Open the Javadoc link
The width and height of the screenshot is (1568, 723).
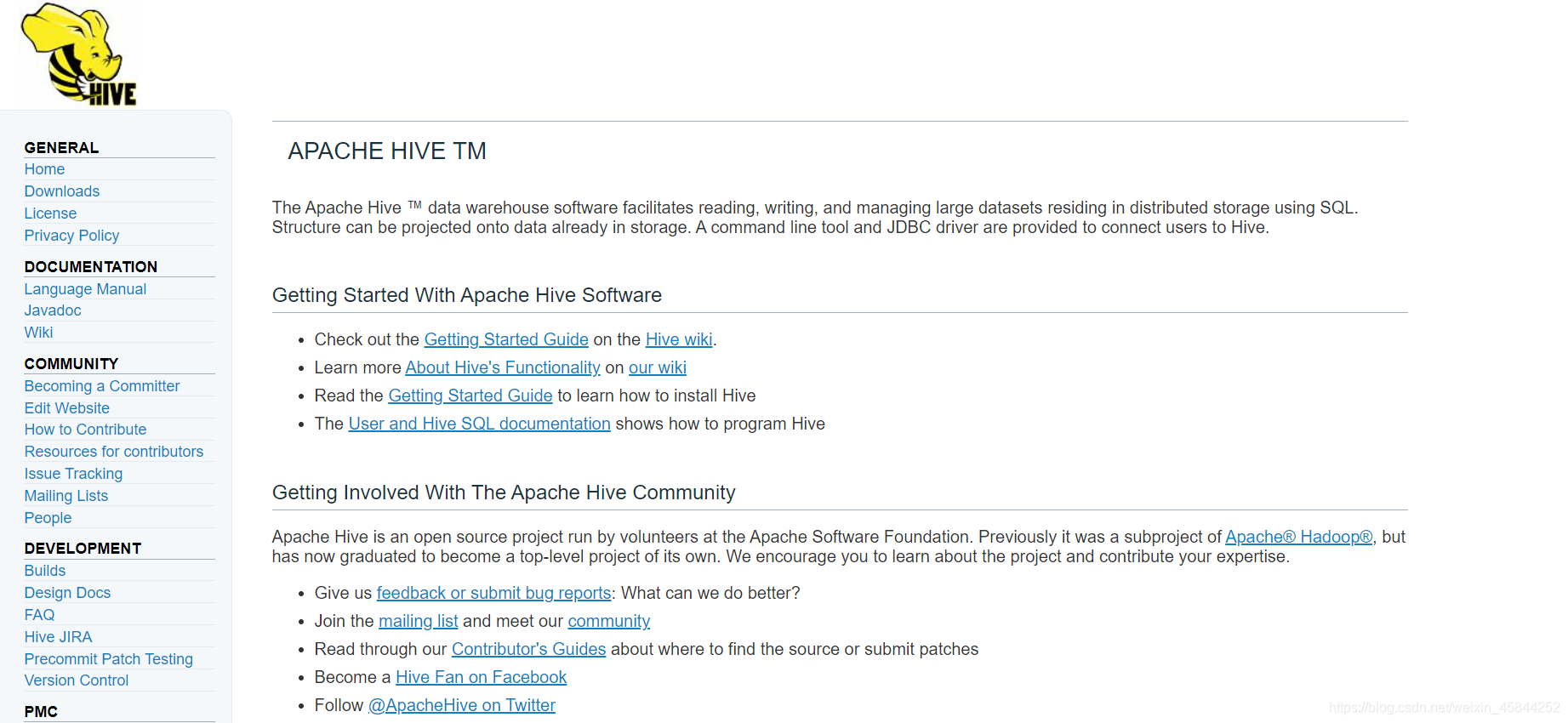(x=53, y=310)
